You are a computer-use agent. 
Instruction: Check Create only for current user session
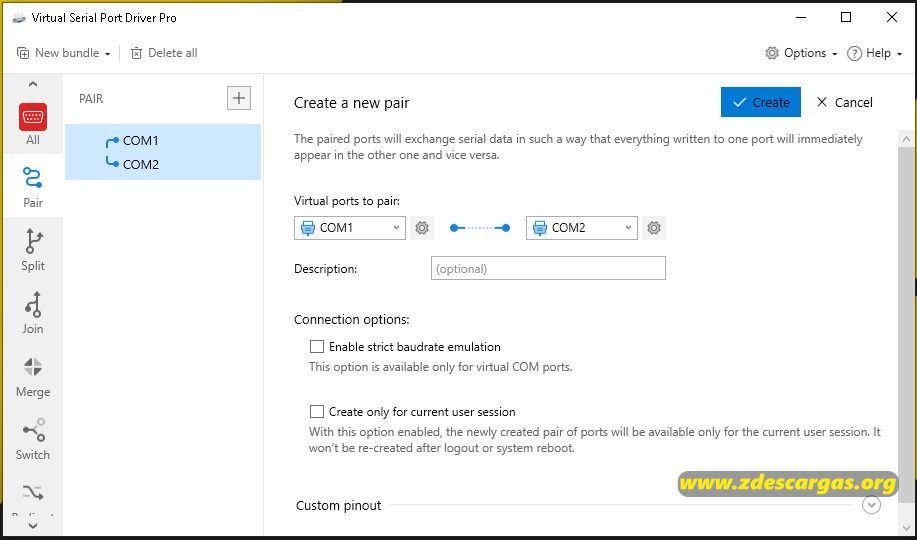pos(316,412)
